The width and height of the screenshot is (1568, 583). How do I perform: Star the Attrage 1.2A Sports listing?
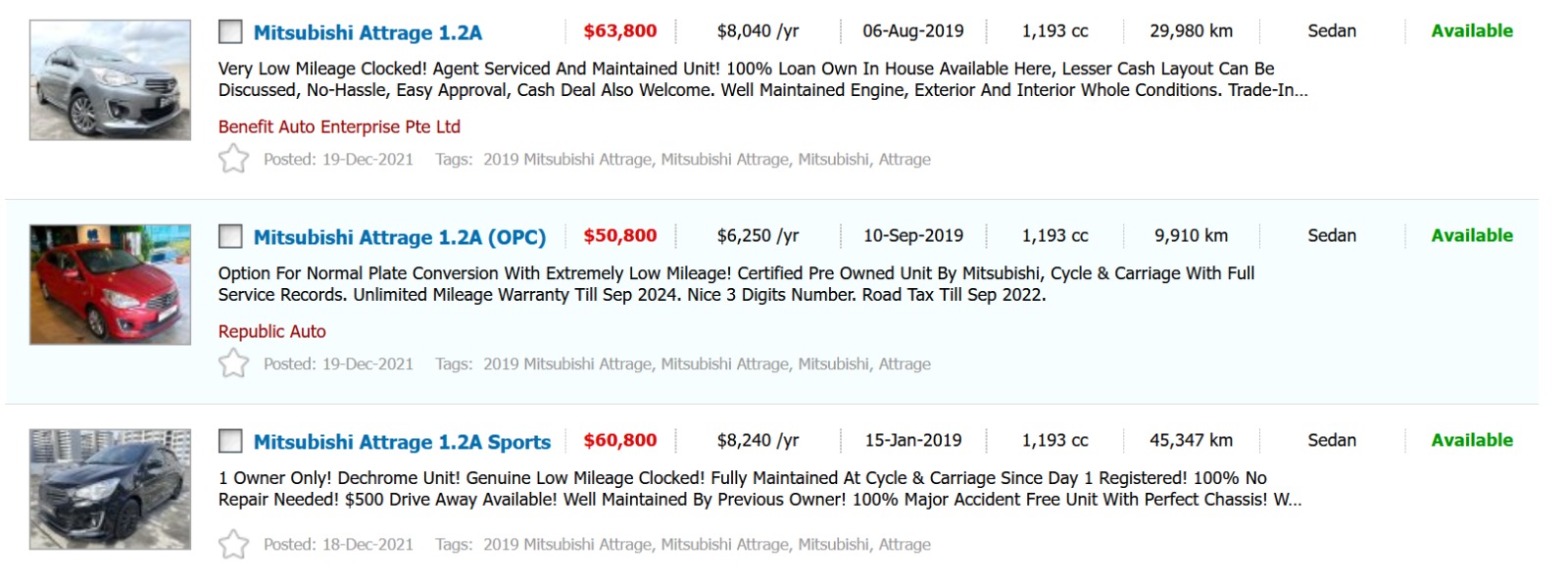[x=233, y=544]
